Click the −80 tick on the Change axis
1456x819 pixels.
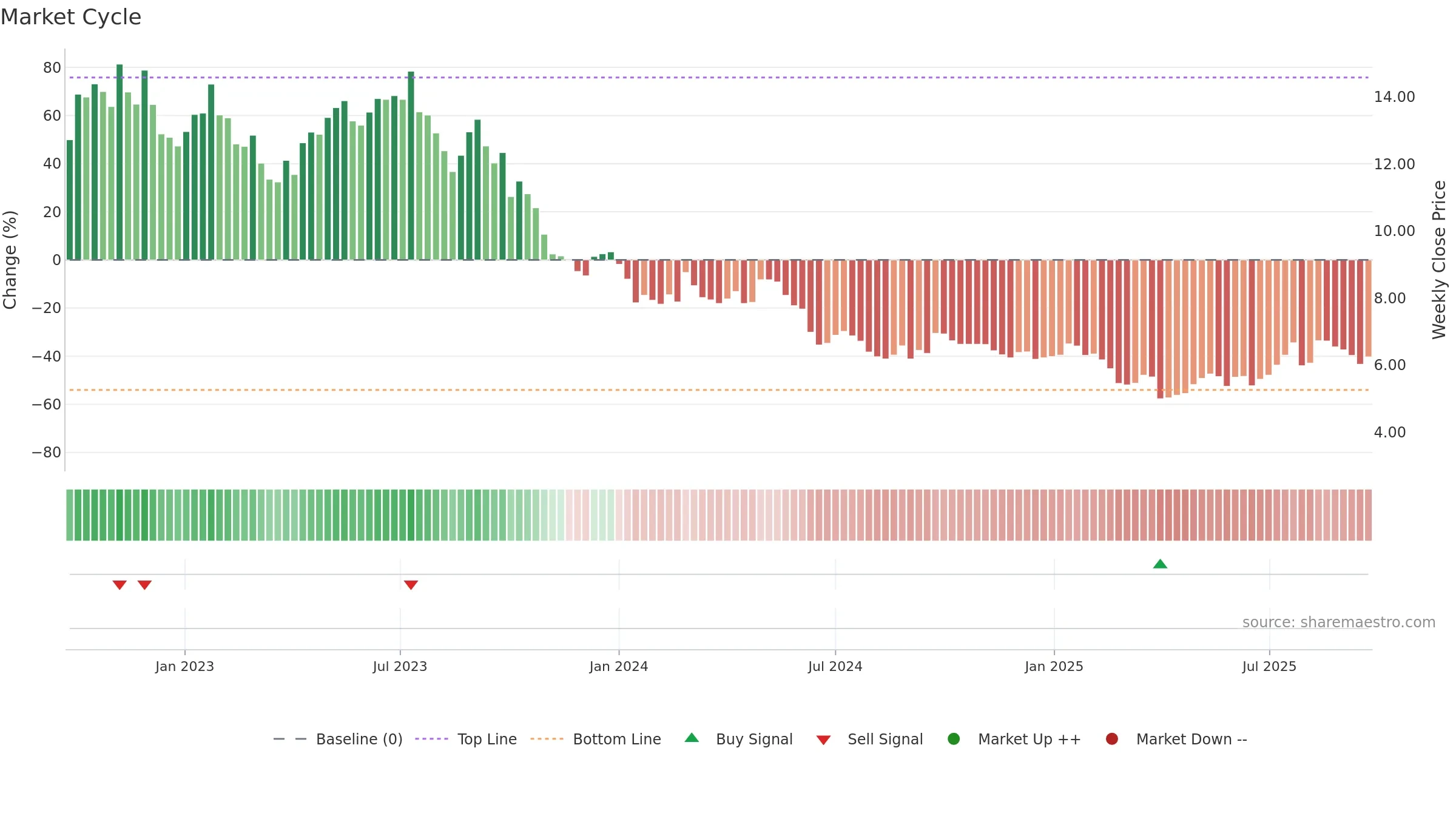pos(47,453)
